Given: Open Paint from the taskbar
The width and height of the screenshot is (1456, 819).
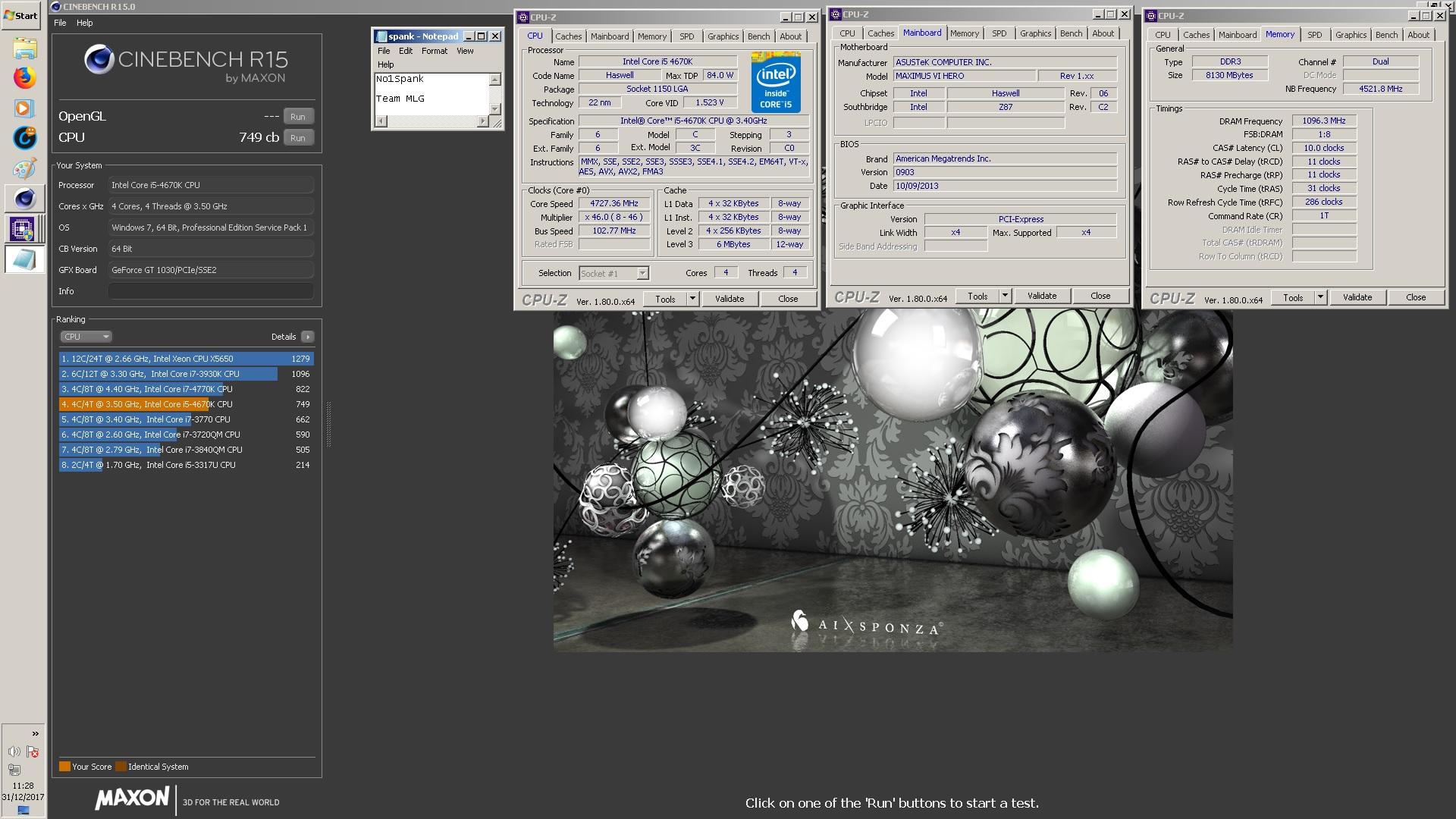Looking at the screenshot, I should 24,168.
